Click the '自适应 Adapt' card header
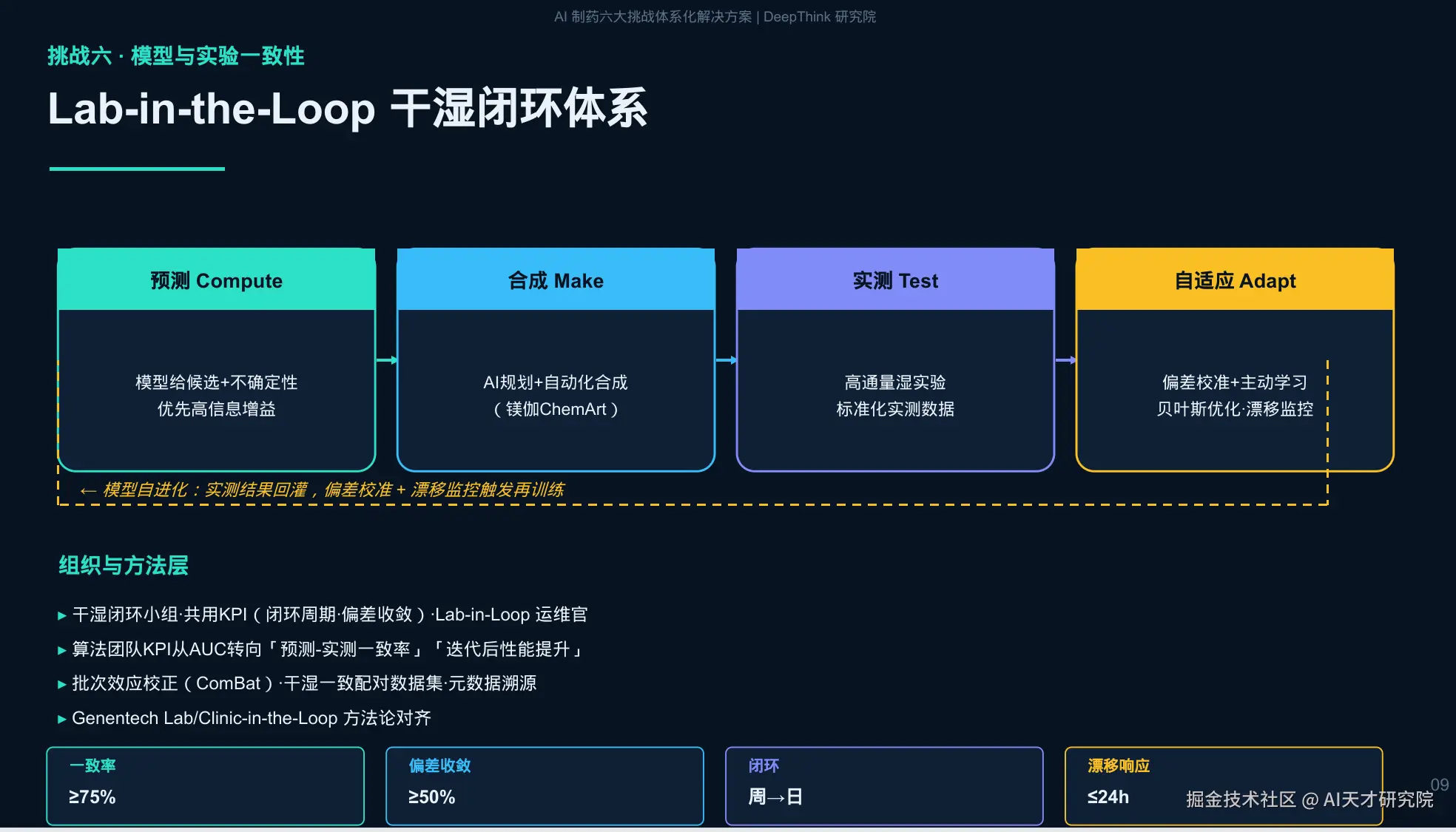 point(1235,280)
